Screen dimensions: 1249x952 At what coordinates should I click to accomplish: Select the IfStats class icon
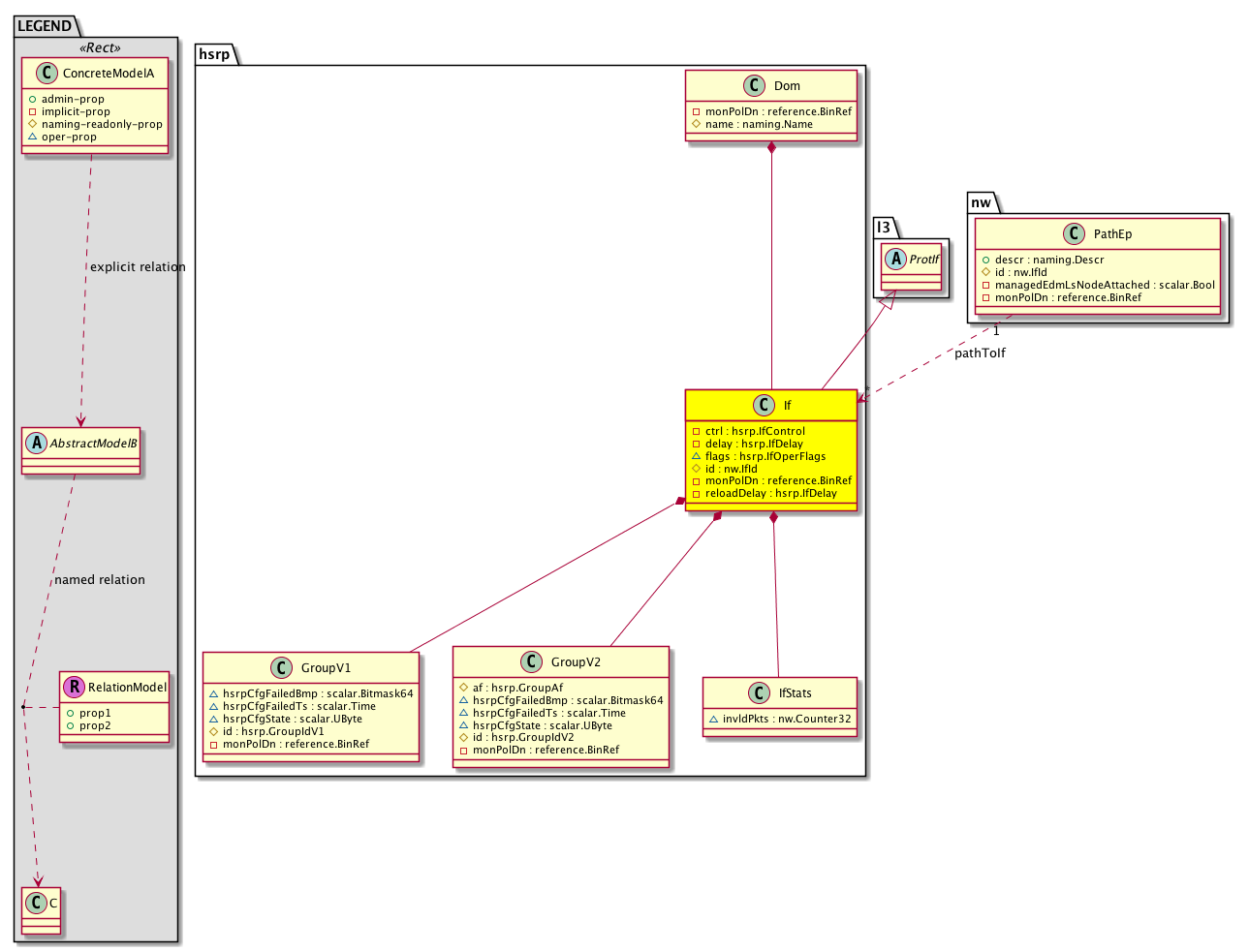[759, 692]
